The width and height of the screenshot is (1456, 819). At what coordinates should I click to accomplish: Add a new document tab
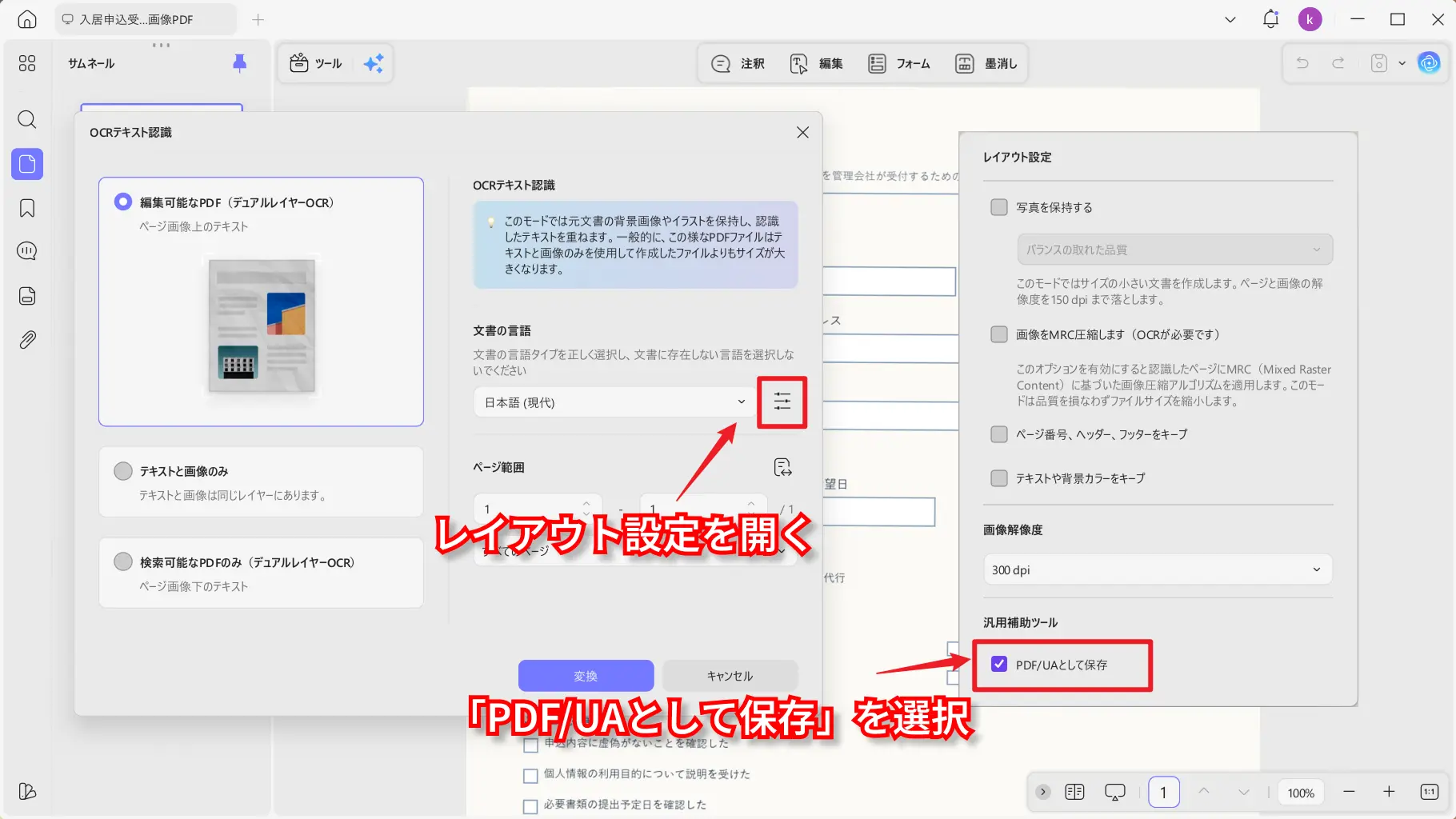pos(258,19)
